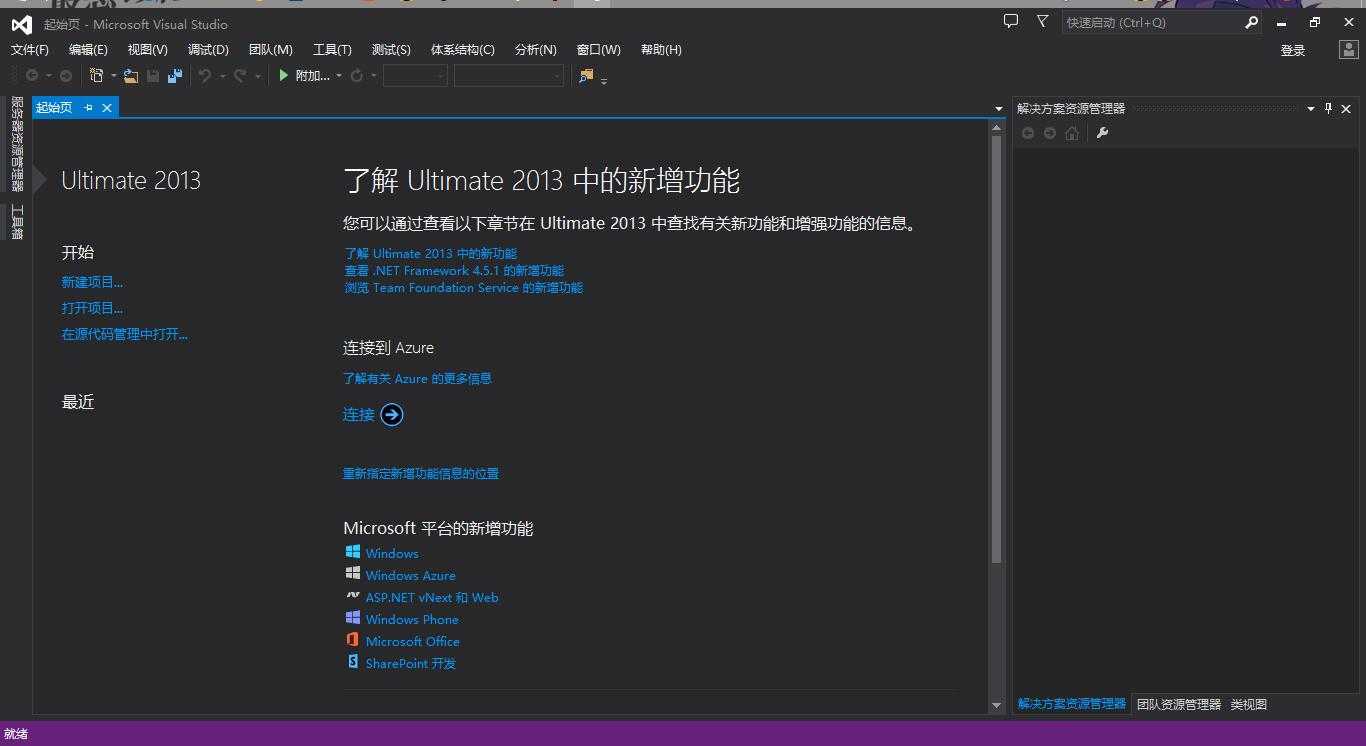Open the 分析(N) menu
Image resolution: width=1366 pixels, height=746 pixels.
click(535, 49)
